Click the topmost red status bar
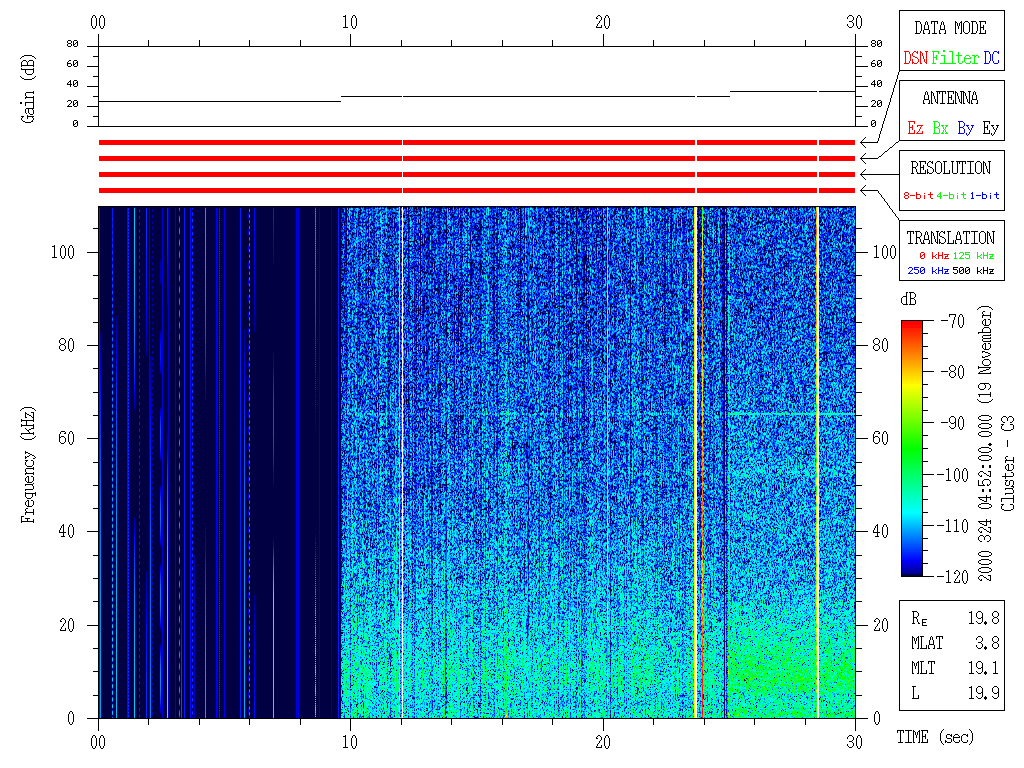1024x768 pixels. tap(476, 142)
